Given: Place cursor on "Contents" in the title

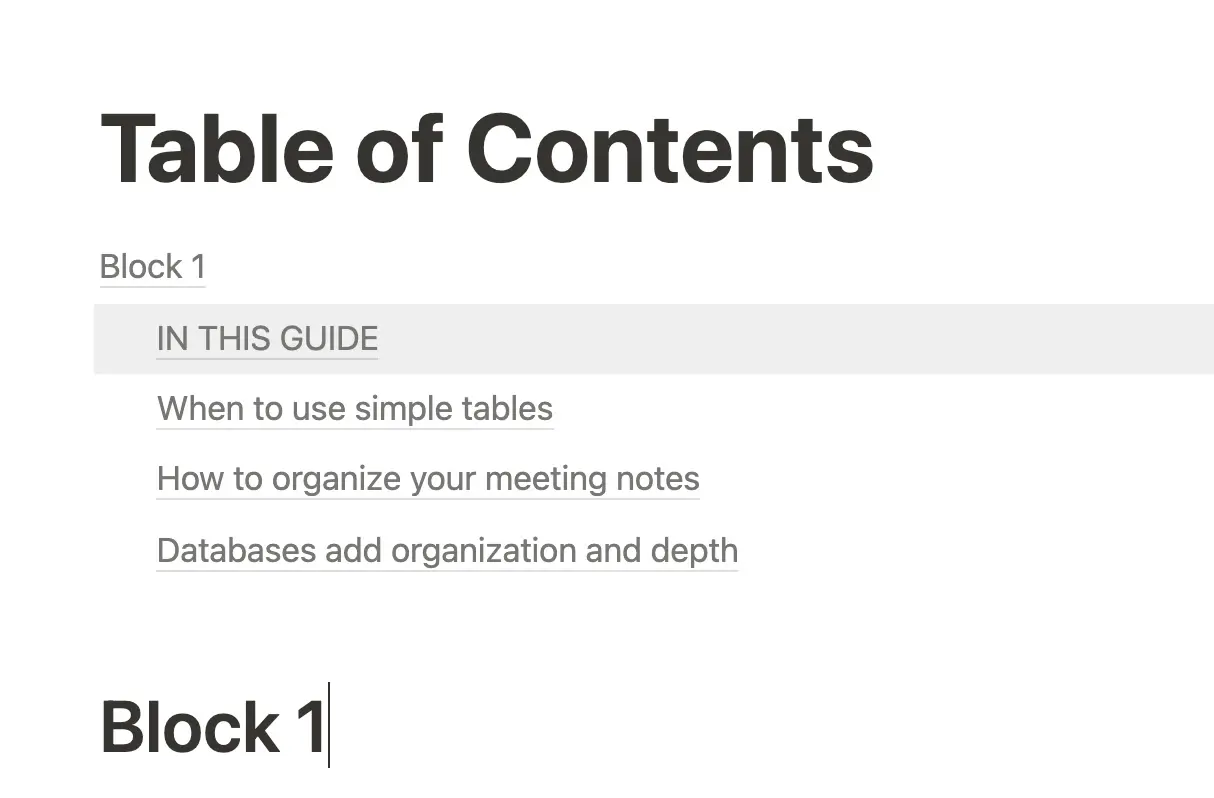Looking at the screenshot, I should (x=669, y=150).
